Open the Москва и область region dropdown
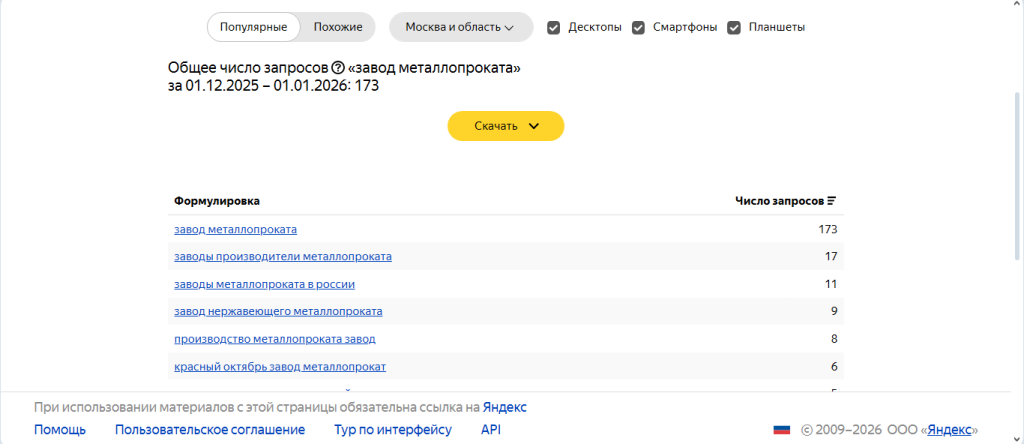Viewport: 1024px width, 444px height. click(460, 27)
